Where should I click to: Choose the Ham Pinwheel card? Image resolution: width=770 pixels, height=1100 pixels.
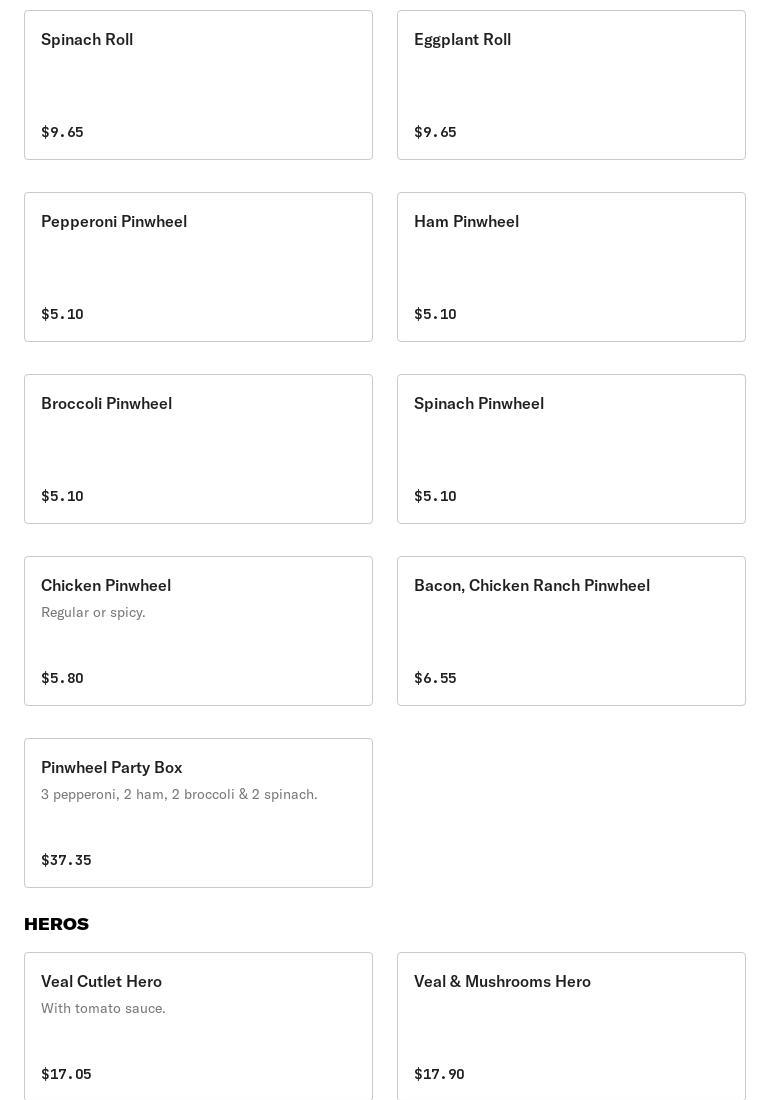[571, 267]
